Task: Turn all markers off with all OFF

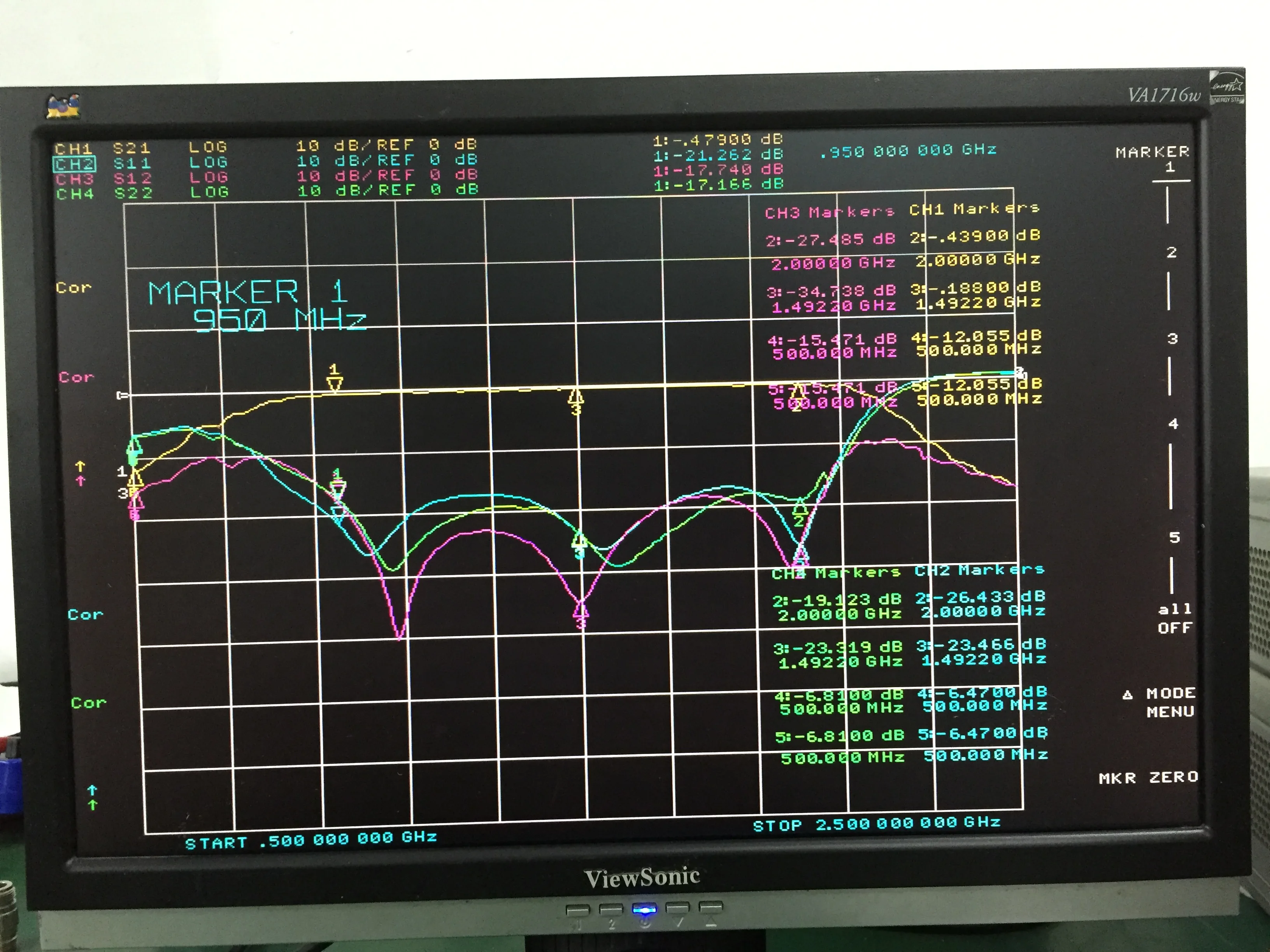Action: [x=1175, y=618]
